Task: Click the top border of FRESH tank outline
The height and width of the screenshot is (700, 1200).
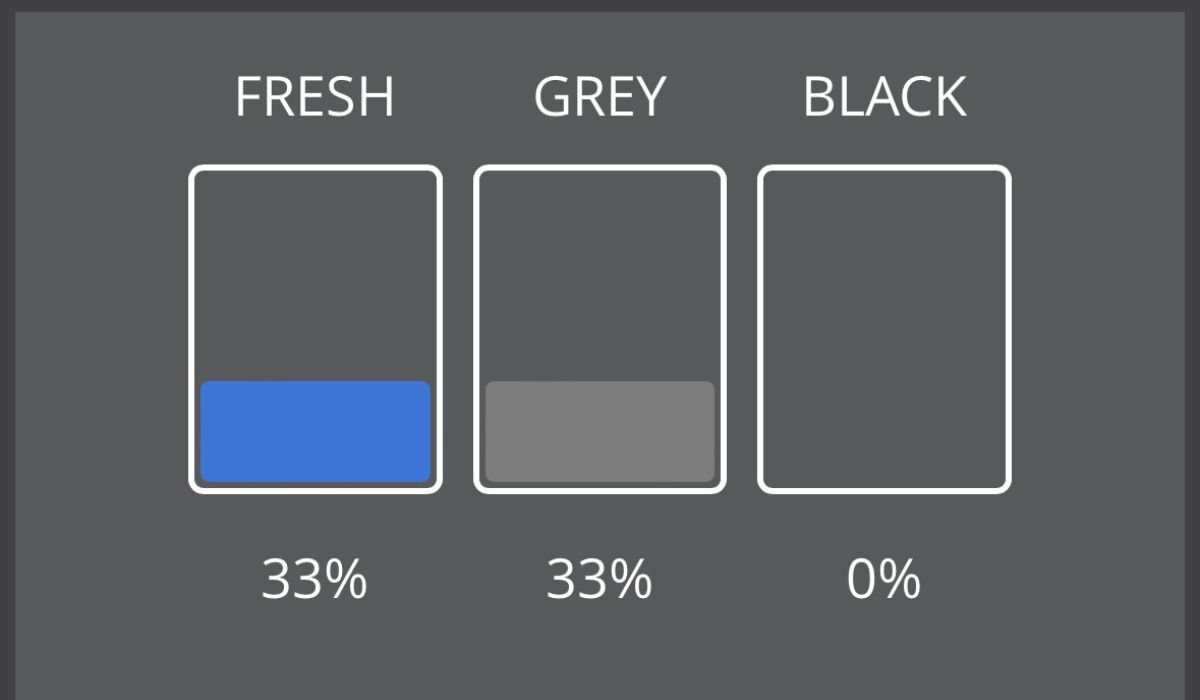Action: [x=315, y=169]
